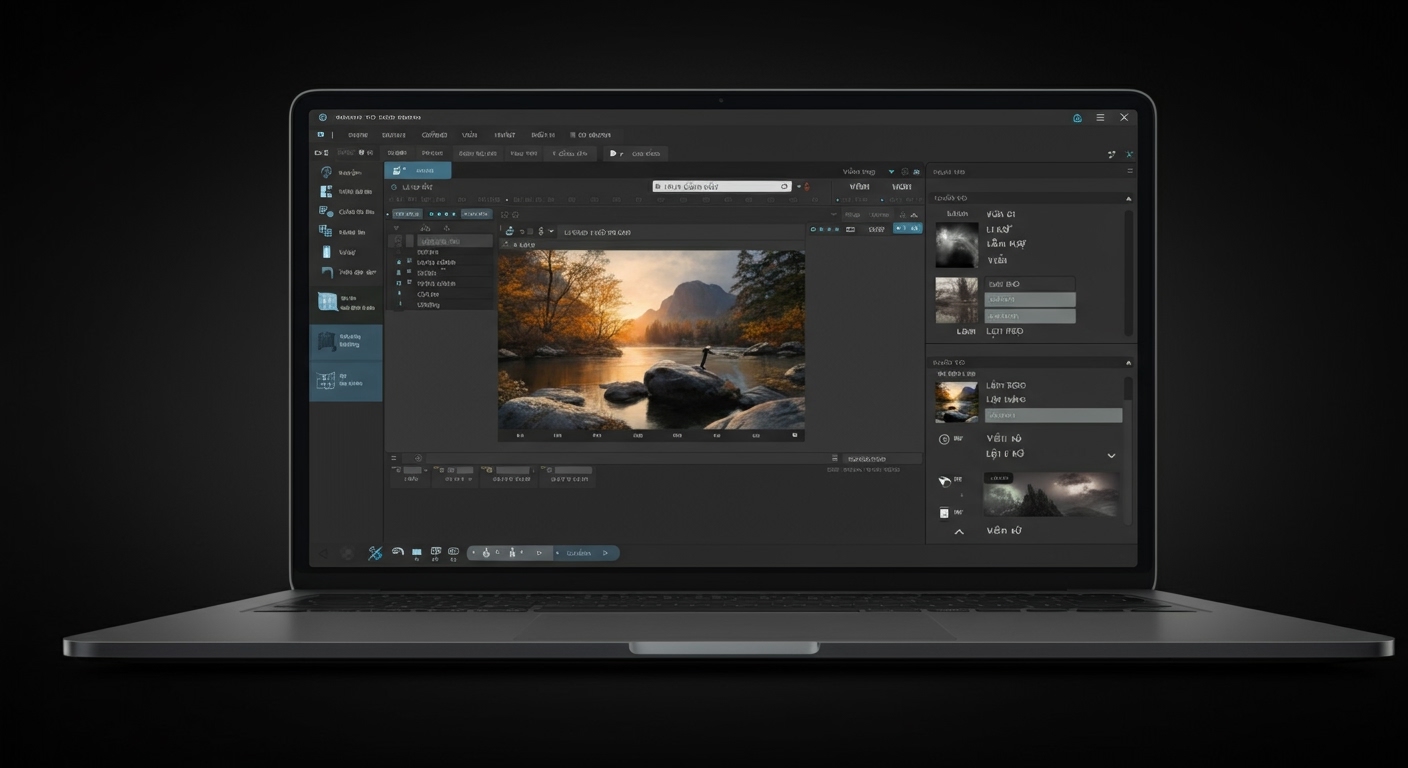
Task: Select the highlighted bottom tile in left sidebar
Action: coord(346,381)
